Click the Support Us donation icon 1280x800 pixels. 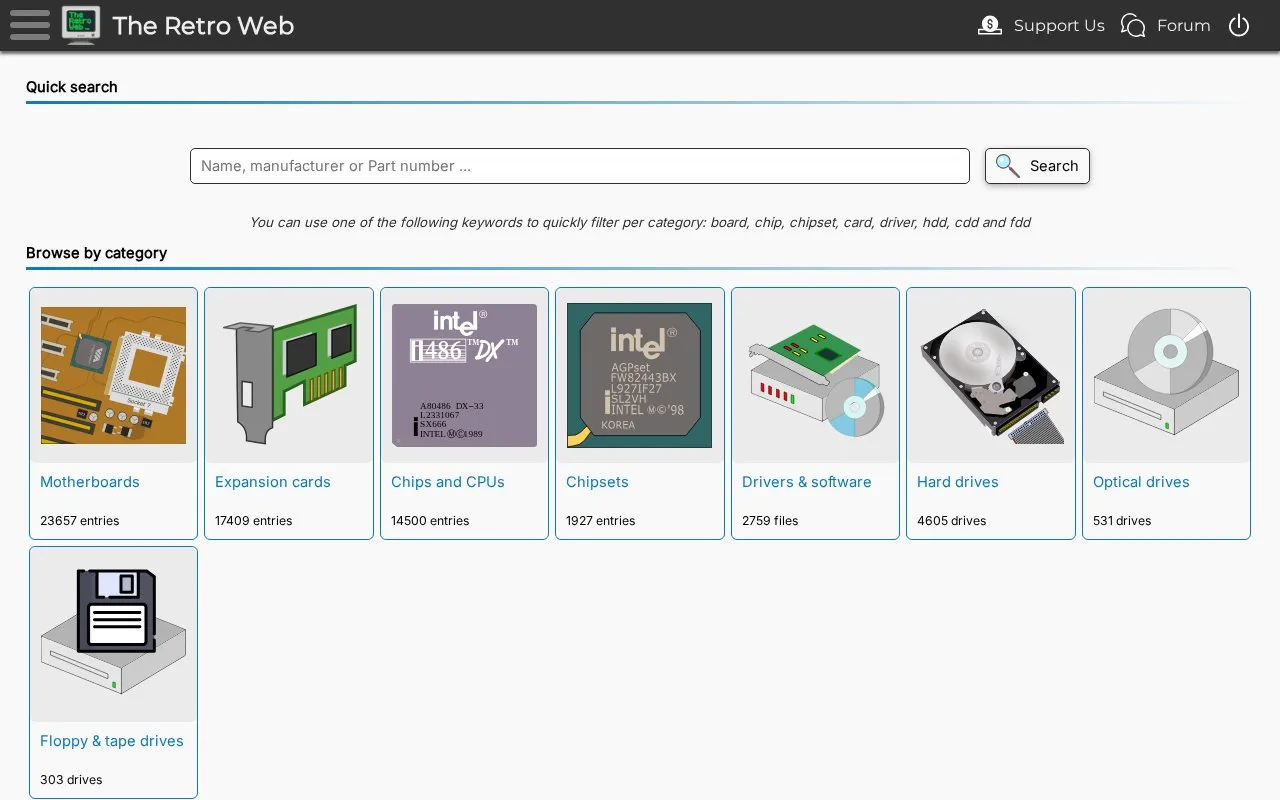[990, 26]
